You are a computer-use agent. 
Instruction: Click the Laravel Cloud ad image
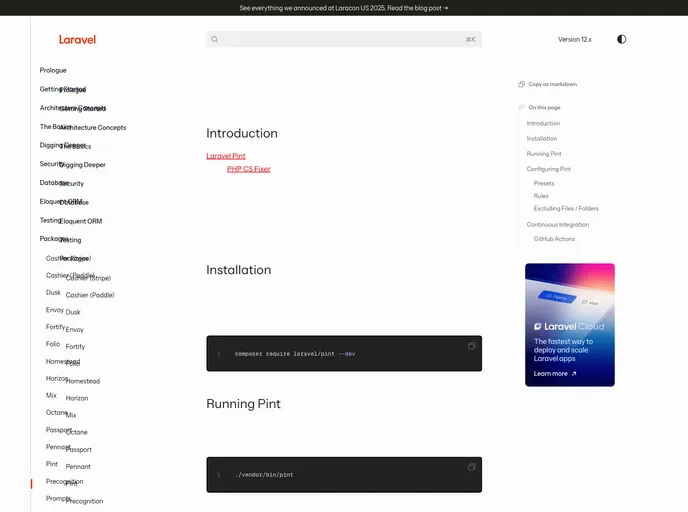tap(570, 325)
